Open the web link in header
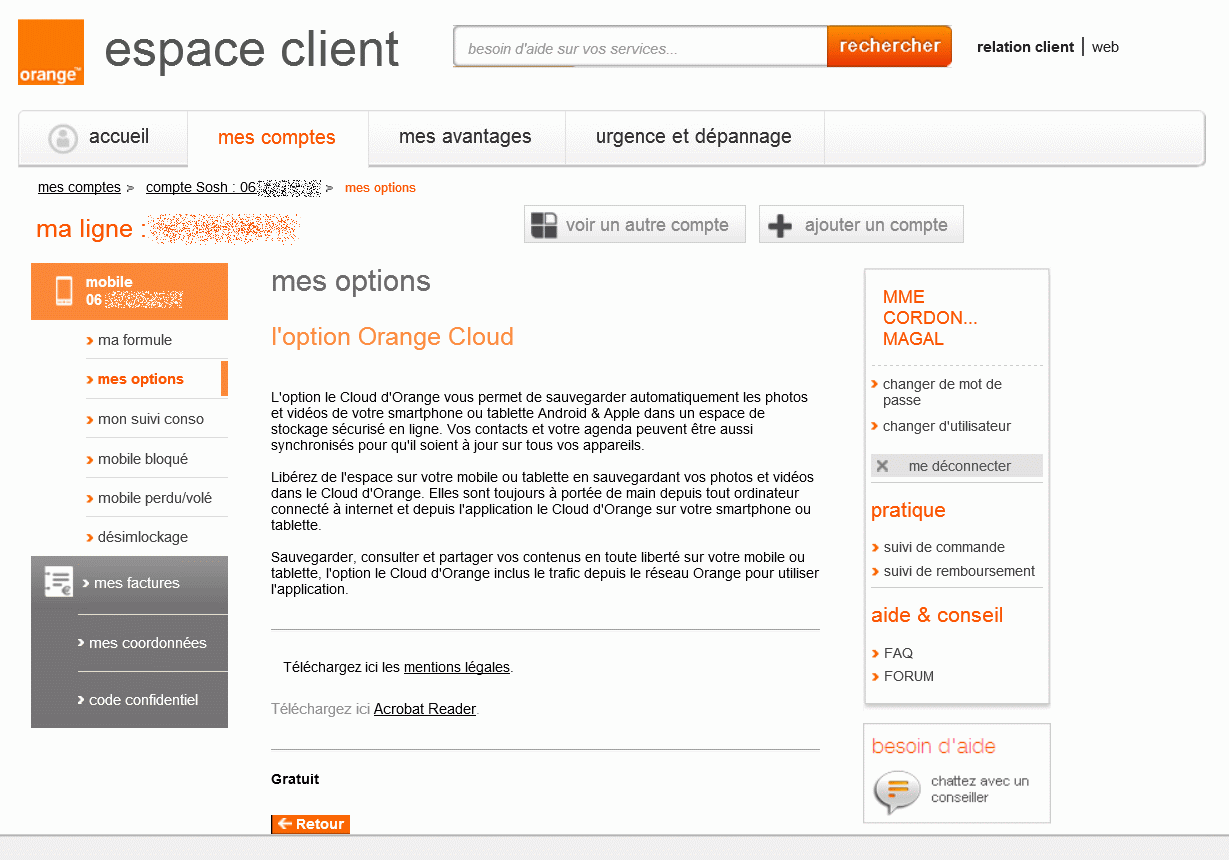Screen dimensions: 1229x860 1105,47
